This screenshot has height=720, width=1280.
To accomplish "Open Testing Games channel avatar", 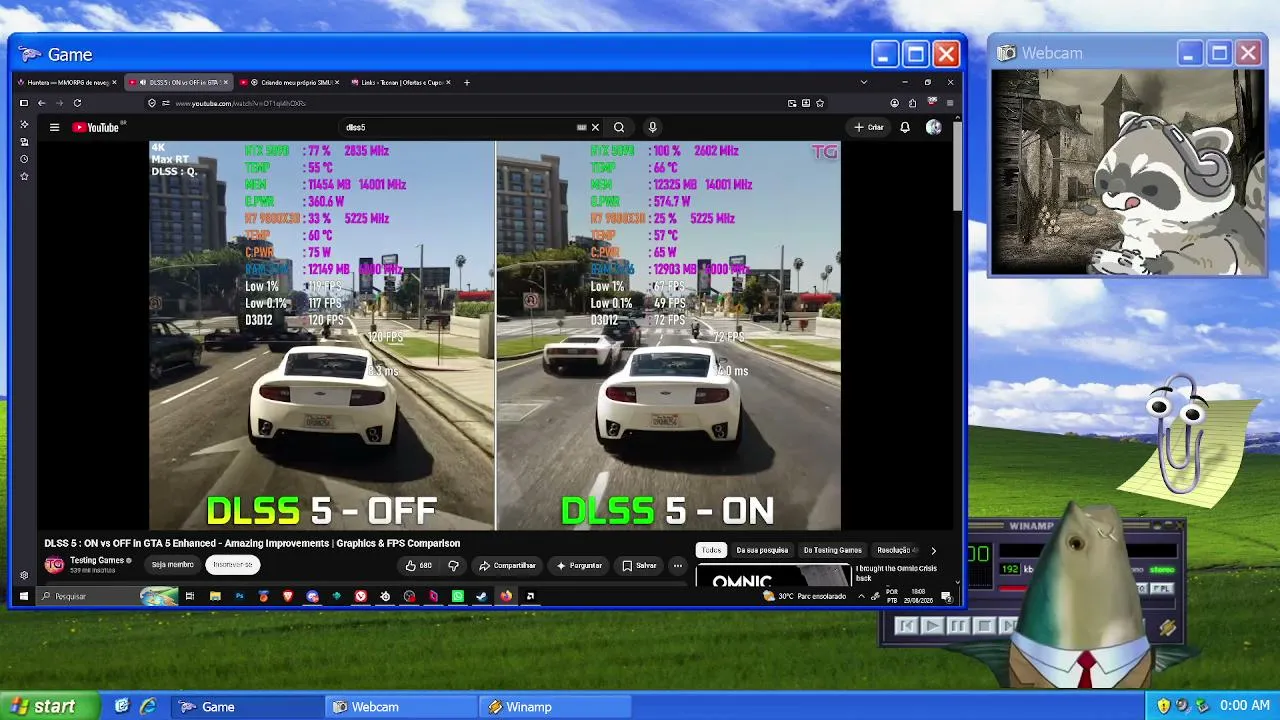I will (x=54, y=565).
